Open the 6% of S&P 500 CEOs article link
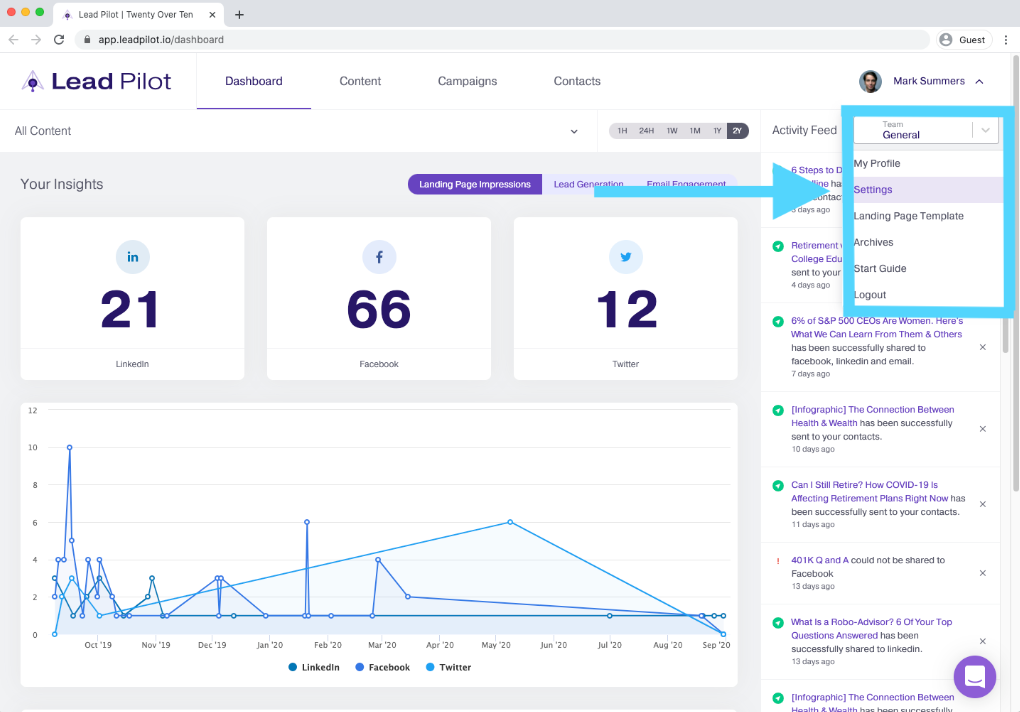Screen dimensions: 1020x712 point(876,328)
